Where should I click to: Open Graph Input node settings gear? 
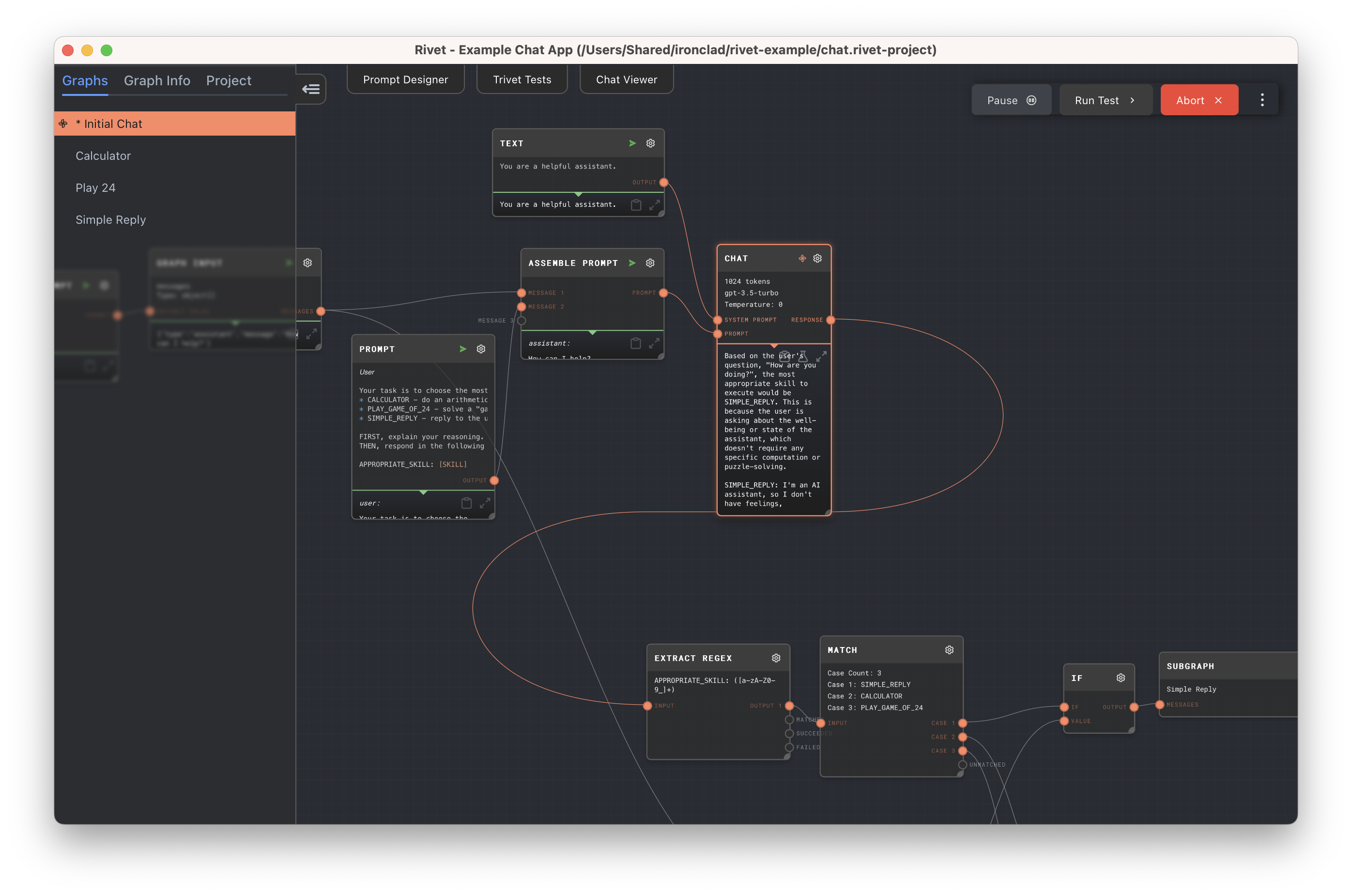(x=307, y=263)
